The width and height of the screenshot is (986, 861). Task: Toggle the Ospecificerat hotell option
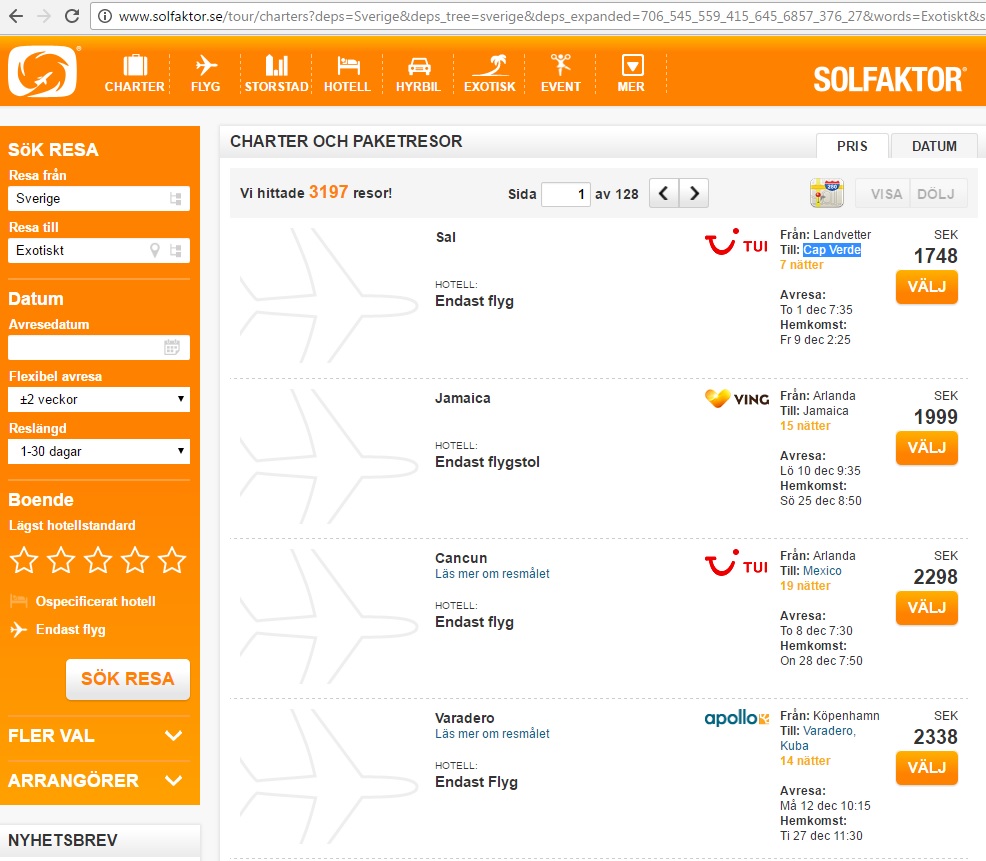83,601
